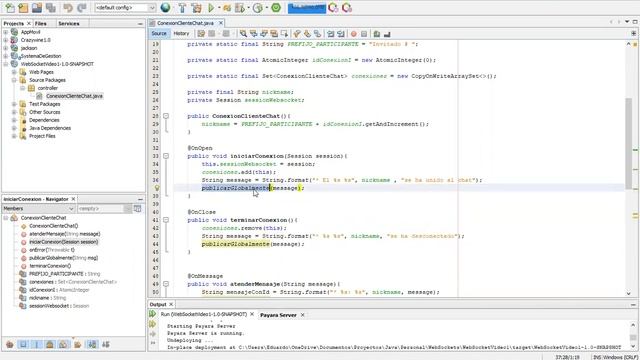
Task: Click the Find Next Occurrence icon
Action: tap(264, 34)
